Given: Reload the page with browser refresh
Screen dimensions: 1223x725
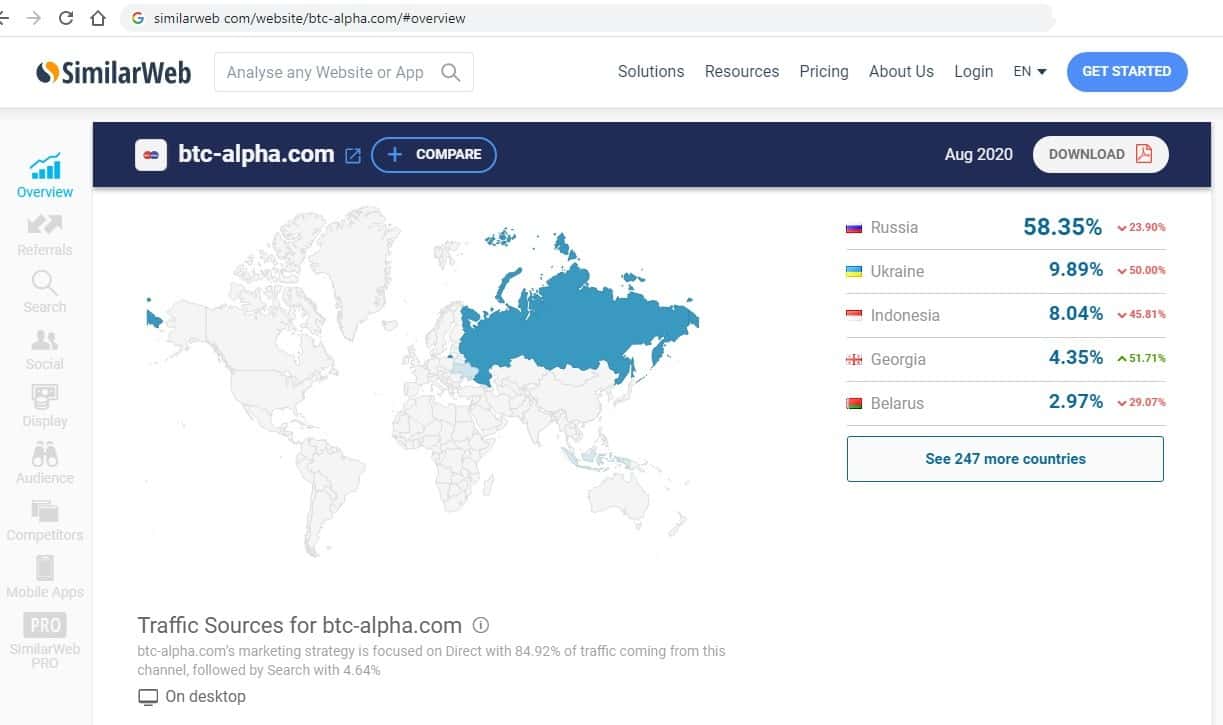Looking at the screenshot, I should 67,18.
